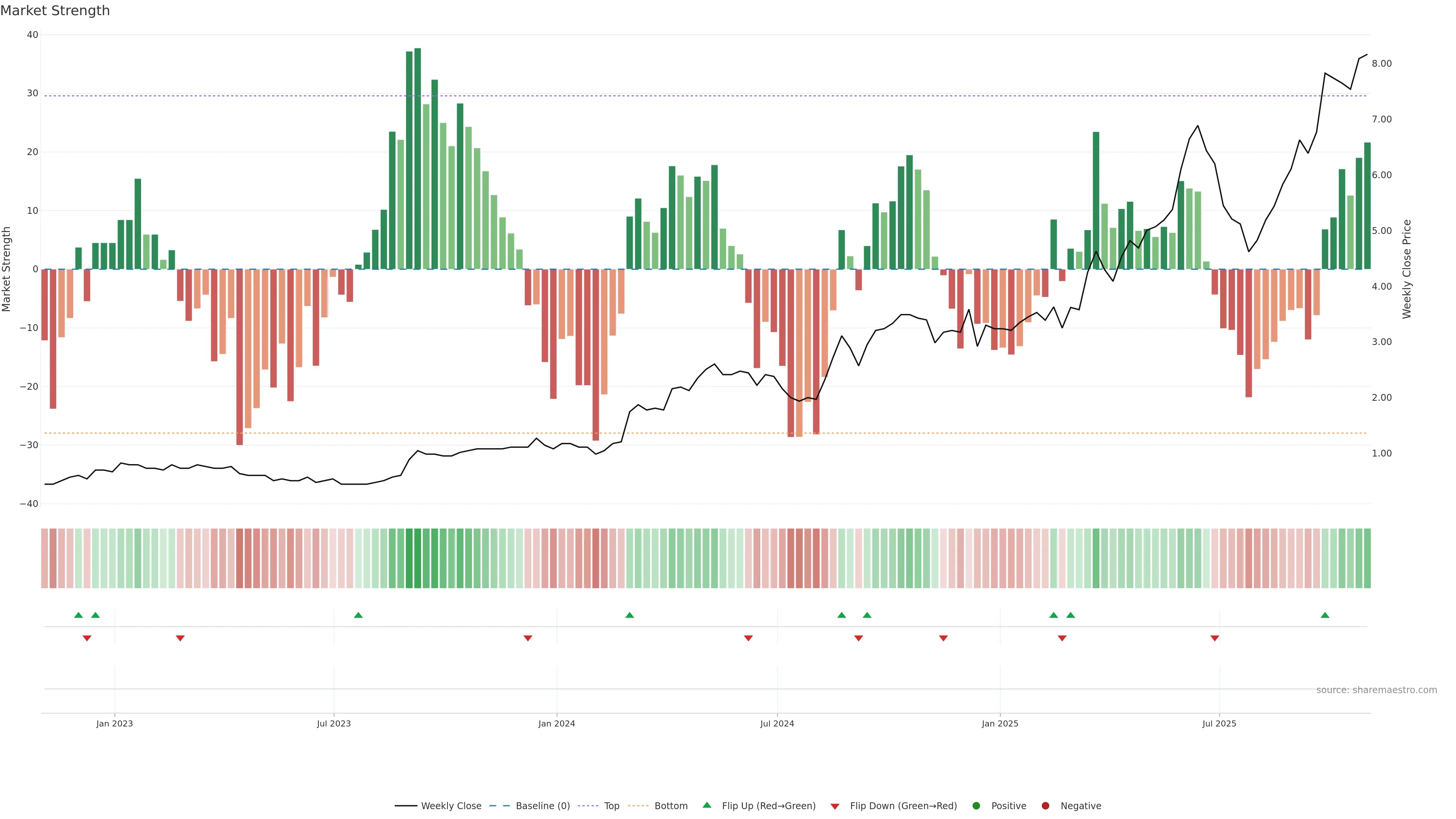Click the Flip Up green triangle legend icon

(706, 805)
